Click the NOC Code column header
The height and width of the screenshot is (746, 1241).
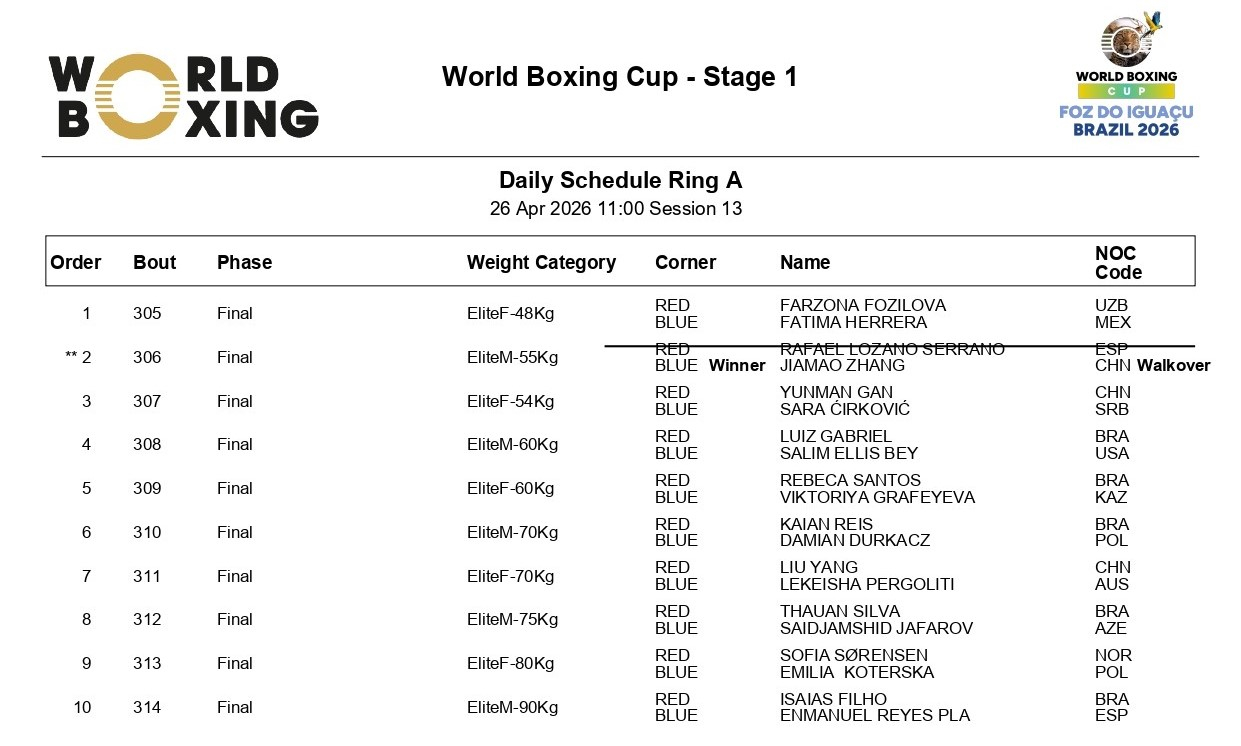click(1116, 262)
